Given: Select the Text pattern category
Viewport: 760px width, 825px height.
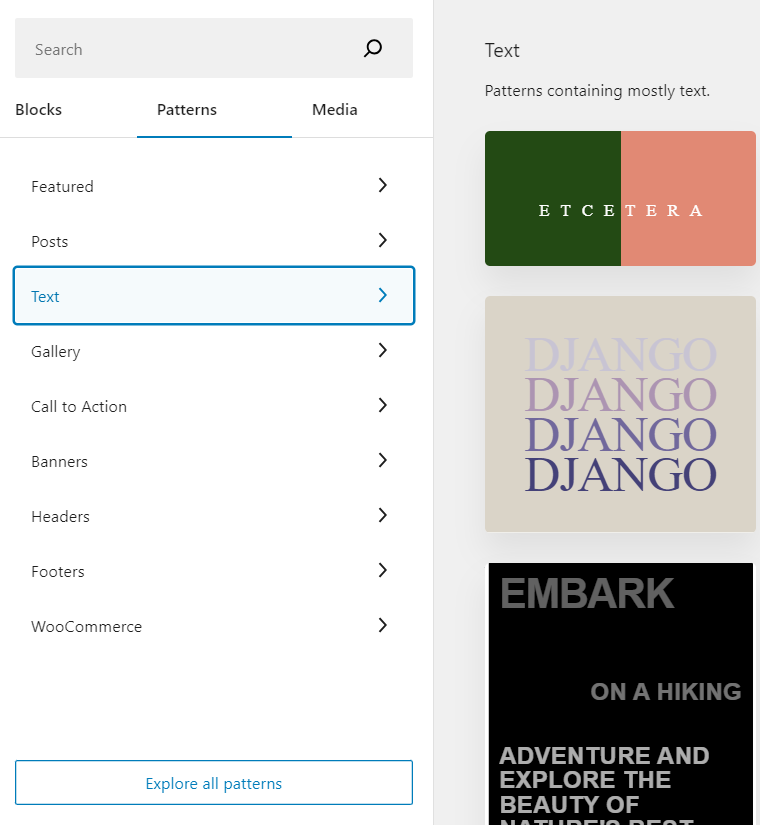Looking at the screenshot, I should point(214,296).
